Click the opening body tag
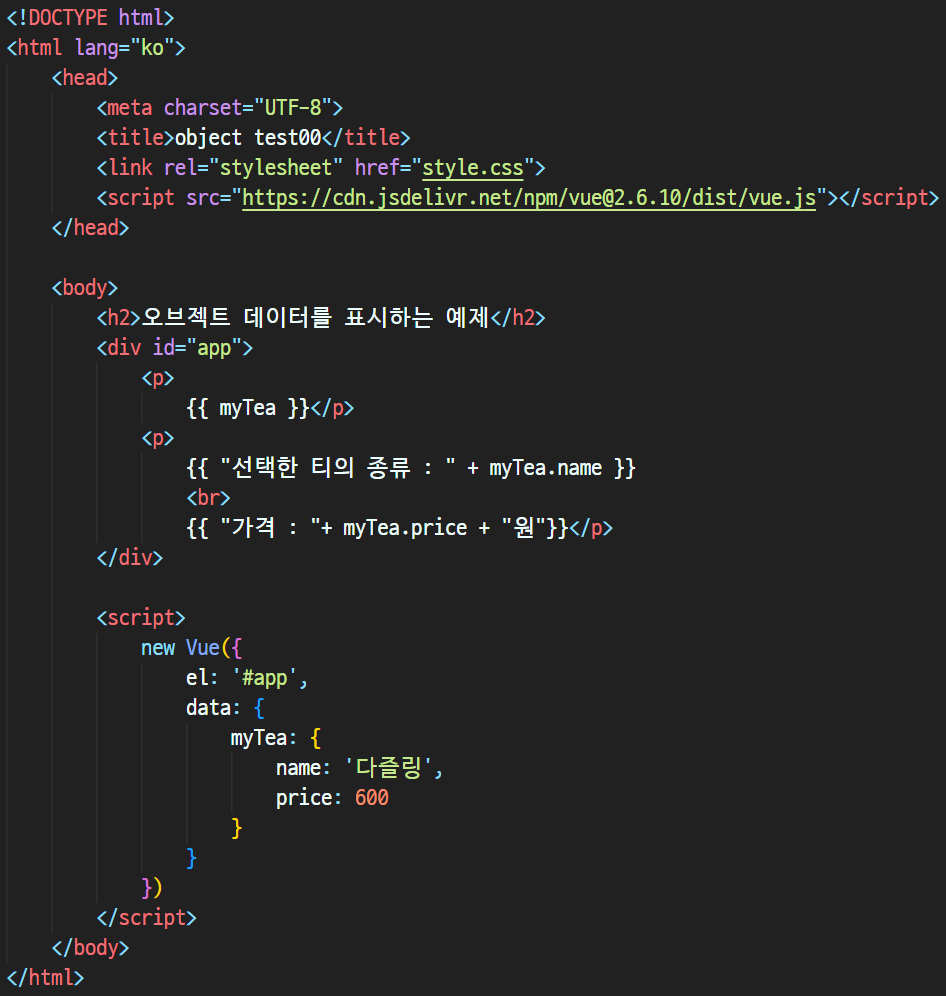 point(85,288)
